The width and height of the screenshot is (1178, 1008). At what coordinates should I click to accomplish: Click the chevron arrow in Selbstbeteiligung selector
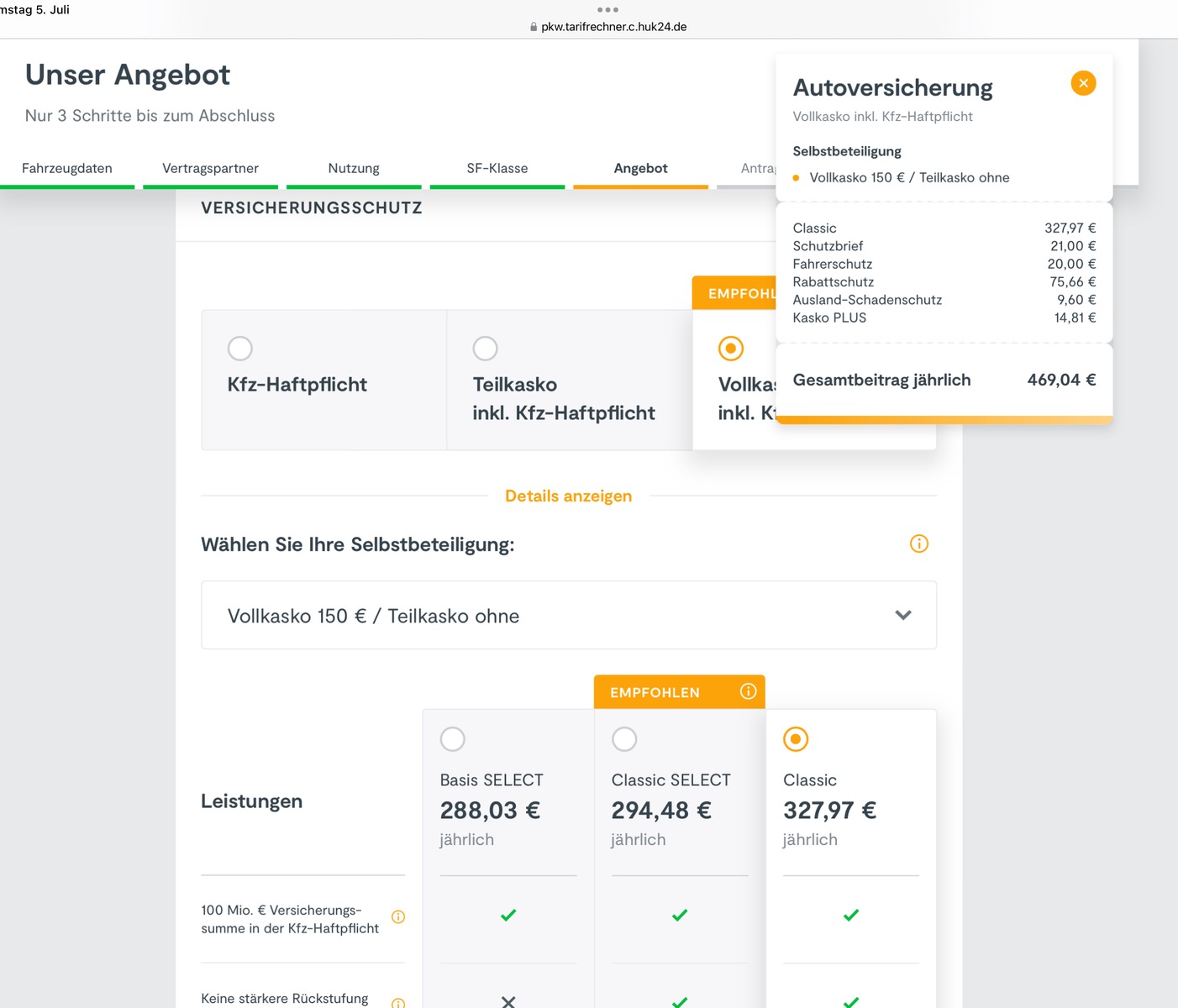coord(903,616)
